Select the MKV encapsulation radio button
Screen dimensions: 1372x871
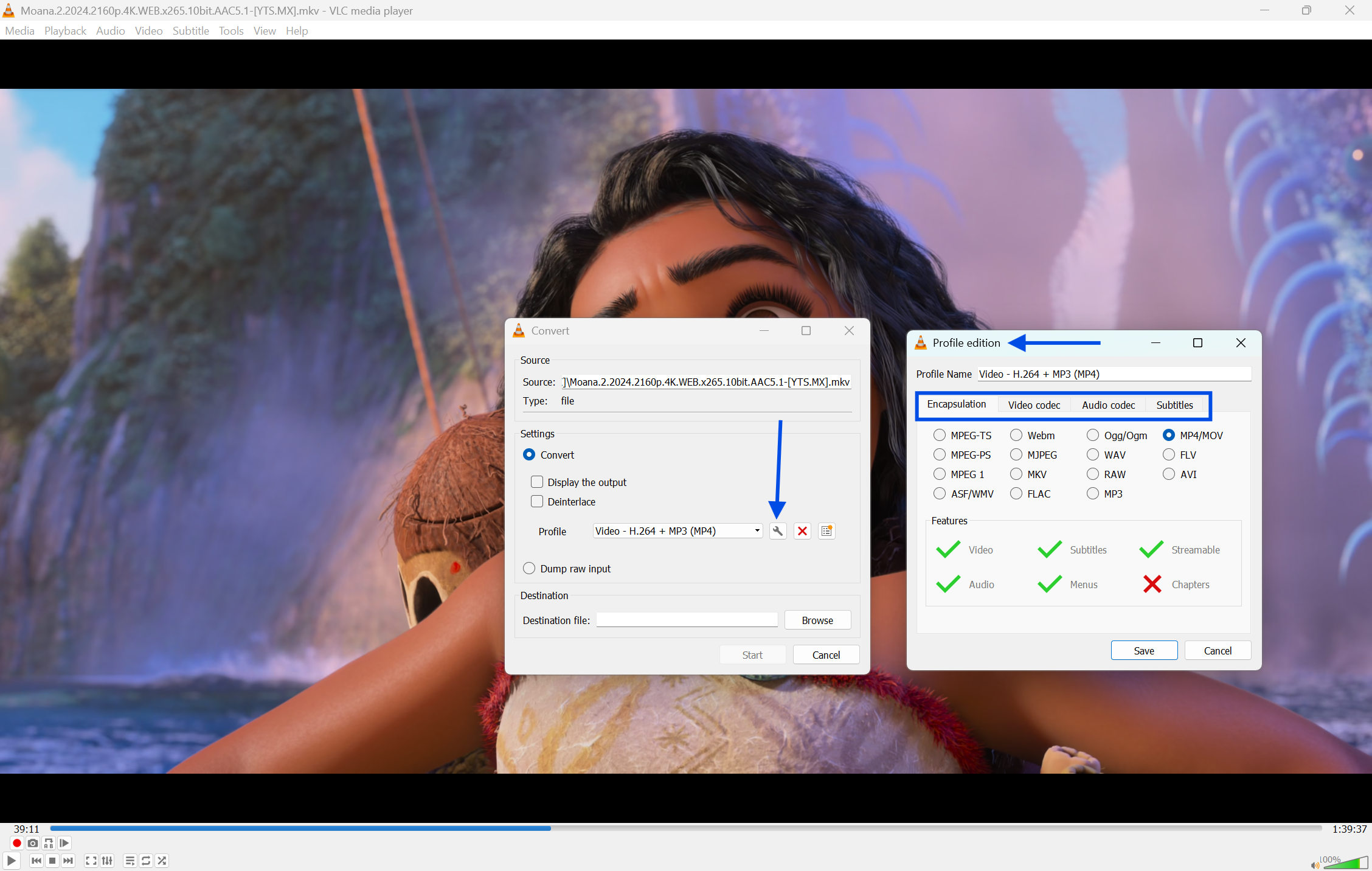point(1016,474)
